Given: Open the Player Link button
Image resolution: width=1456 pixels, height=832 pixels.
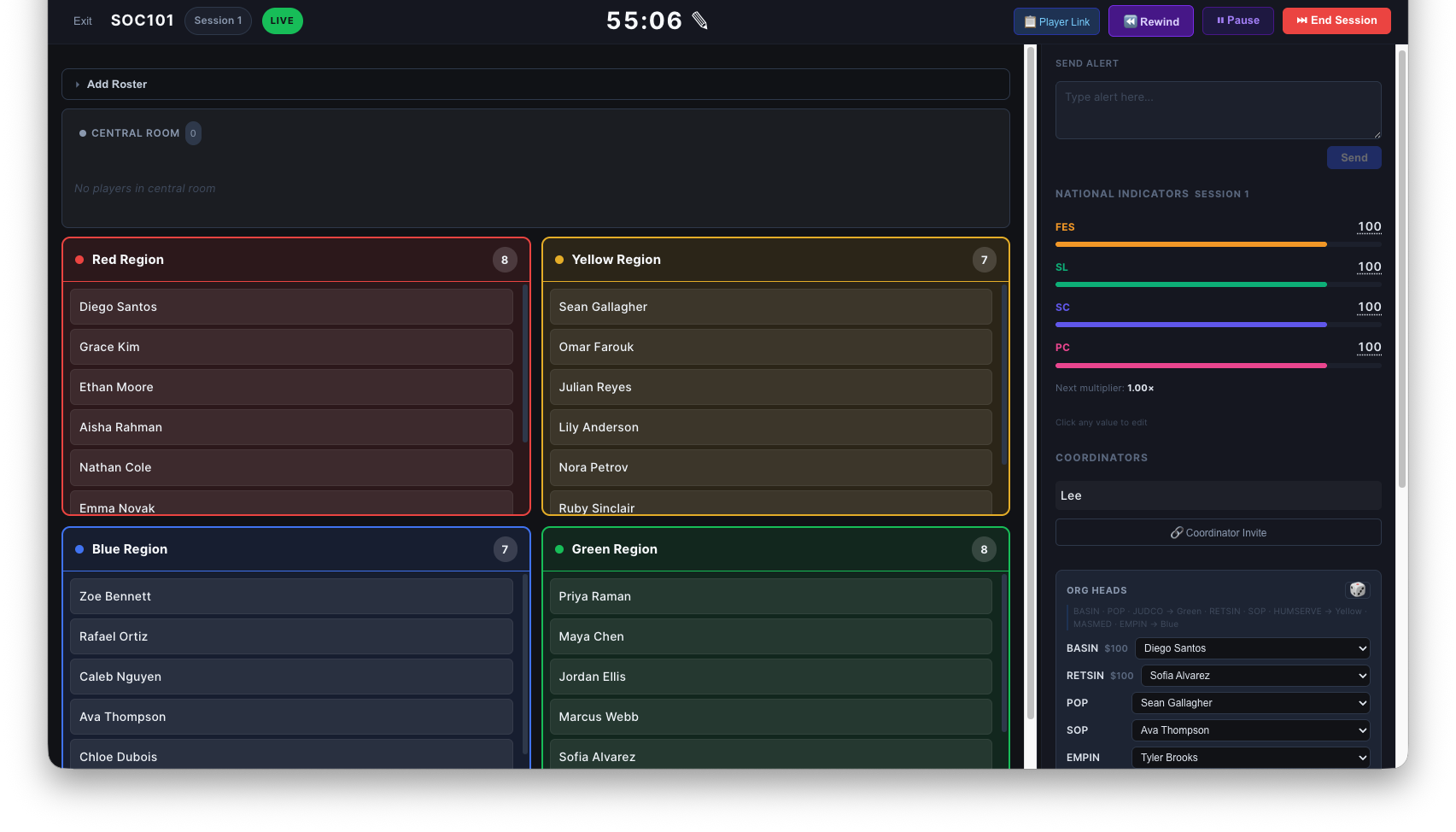Looking at the screenshot, I should [x=1056, y=21].
